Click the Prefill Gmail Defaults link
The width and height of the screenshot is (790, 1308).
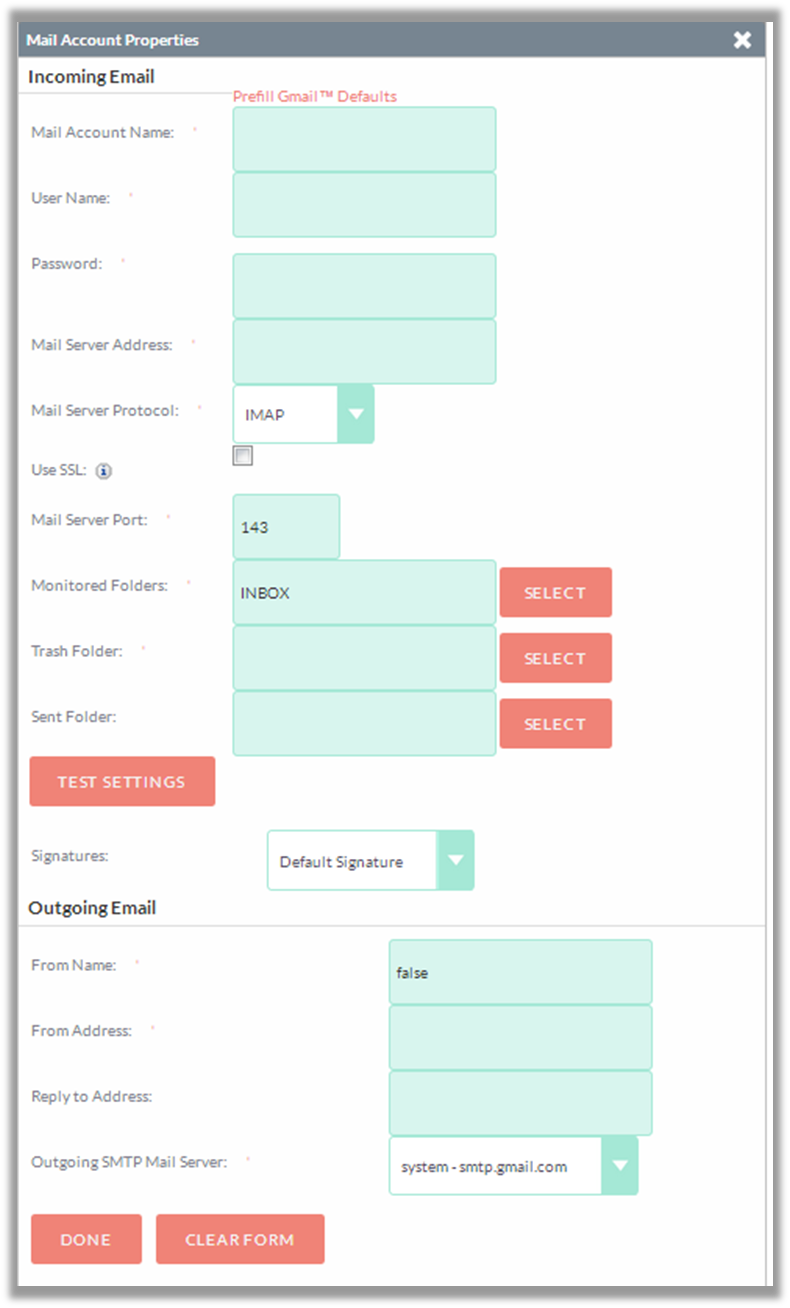315,97
